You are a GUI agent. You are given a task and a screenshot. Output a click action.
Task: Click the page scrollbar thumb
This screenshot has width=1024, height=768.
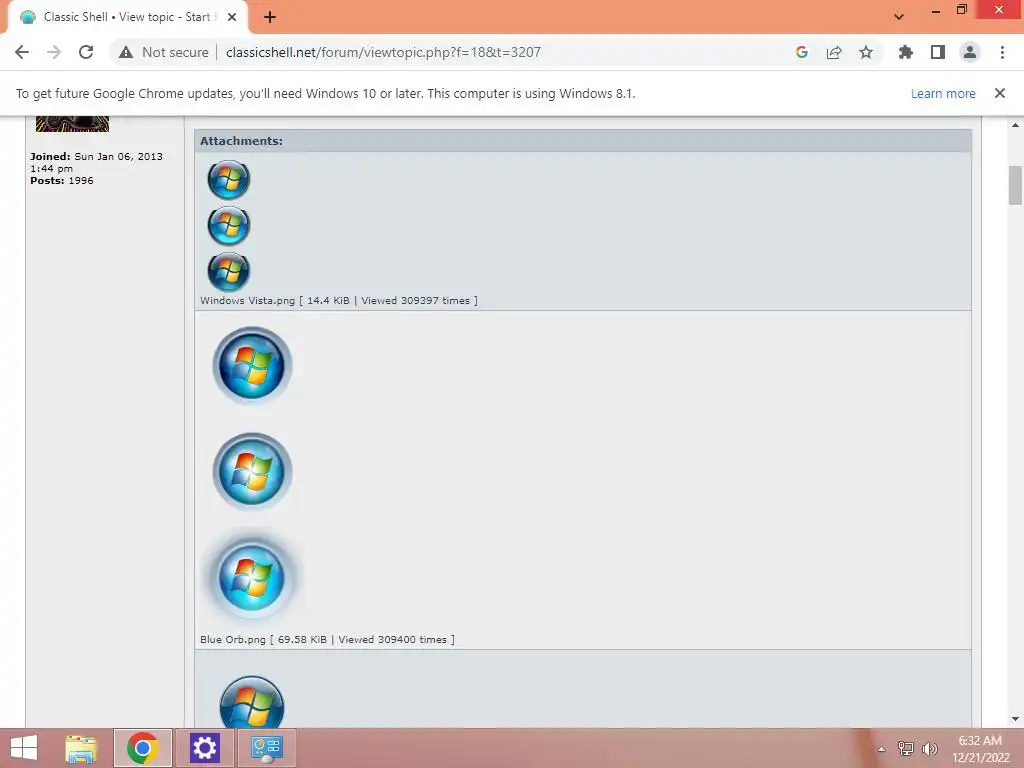pos(1015,185)
